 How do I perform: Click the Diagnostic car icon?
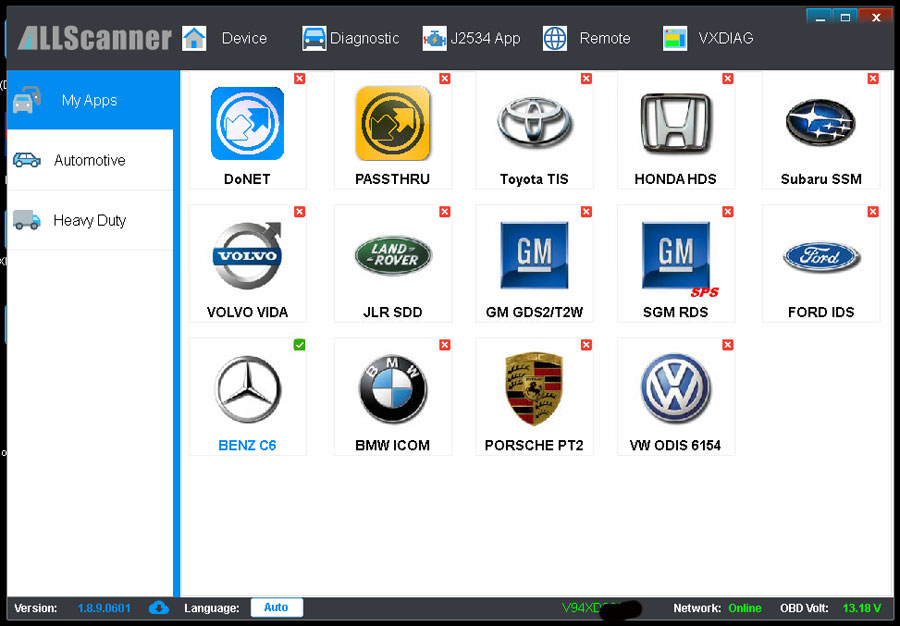click(x=314, y=38)
